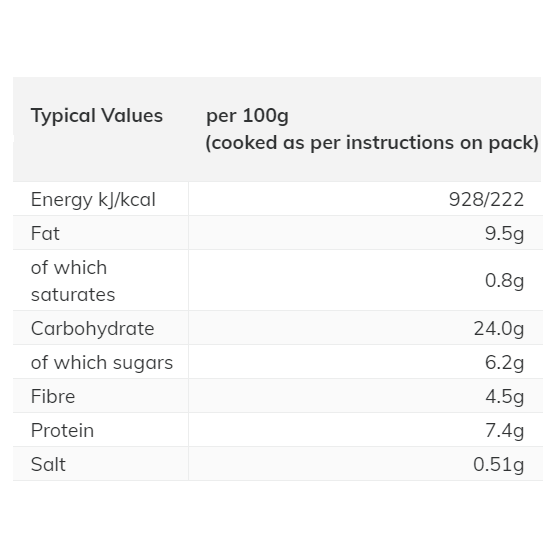Click the empty header area right of per 100g

tap(414, 116)
